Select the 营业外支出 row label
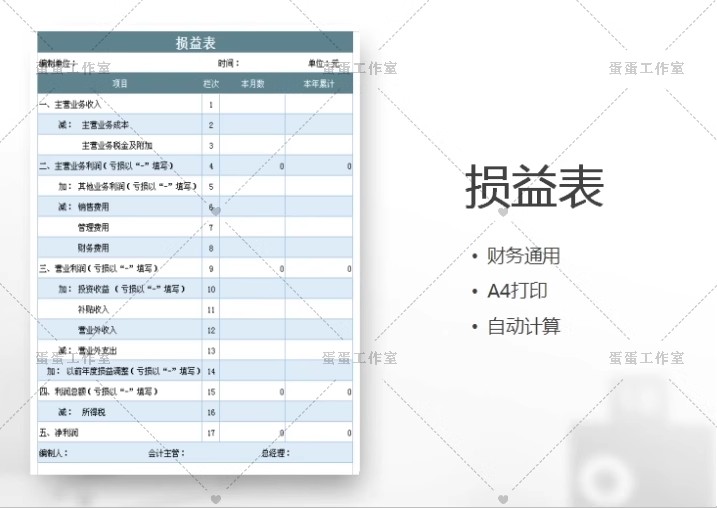This screenshot has width=717, height=508. pos(97,351)
